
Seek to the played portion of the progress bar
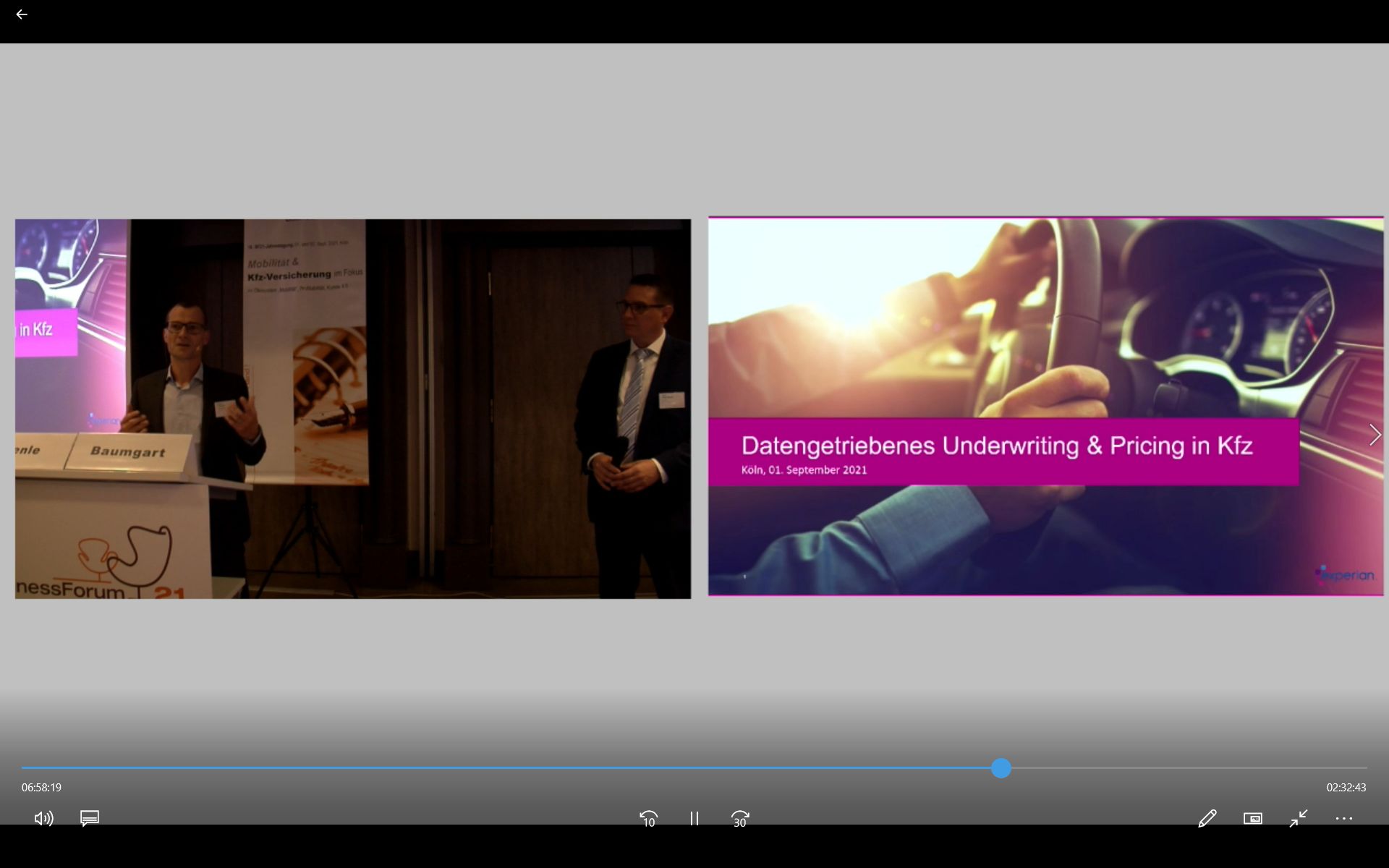click(506, 768)
